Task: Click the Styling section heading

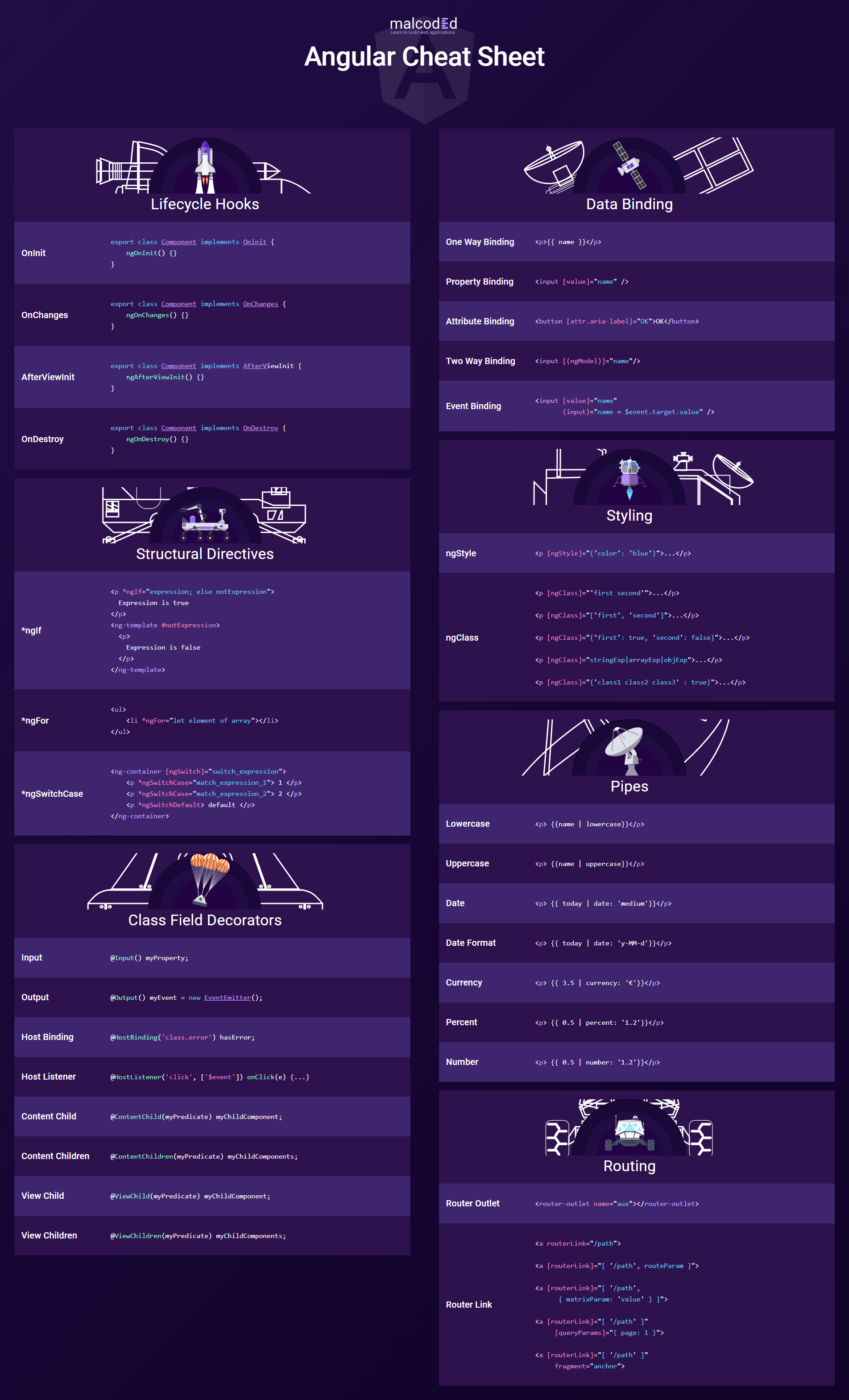Action: [630, 515]
